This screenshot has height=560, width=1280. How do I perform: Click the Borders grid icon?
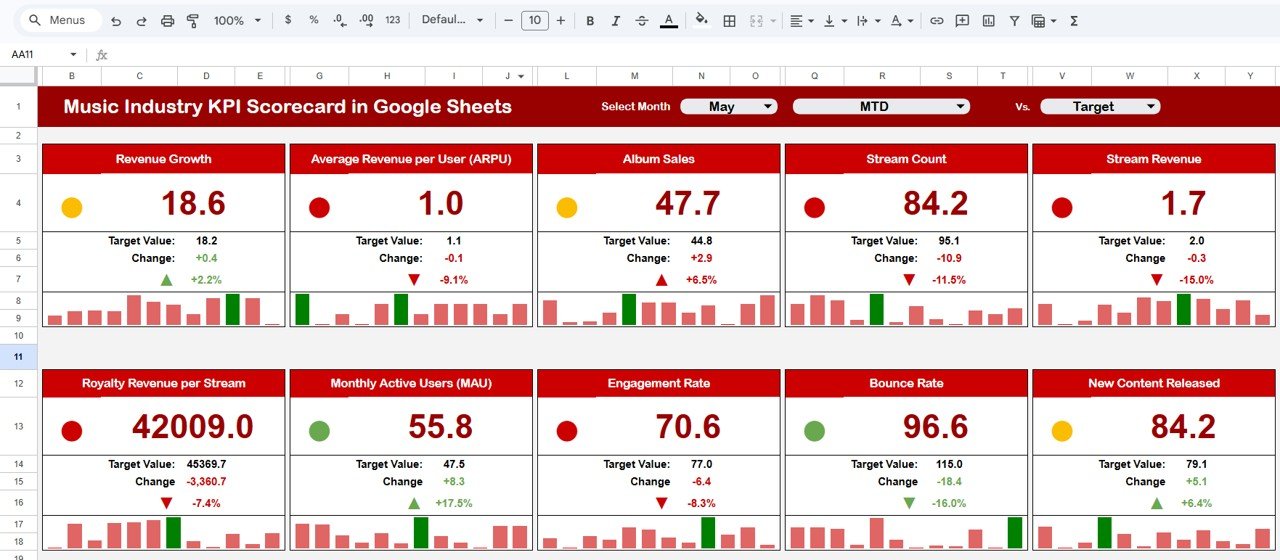[730, 21]
